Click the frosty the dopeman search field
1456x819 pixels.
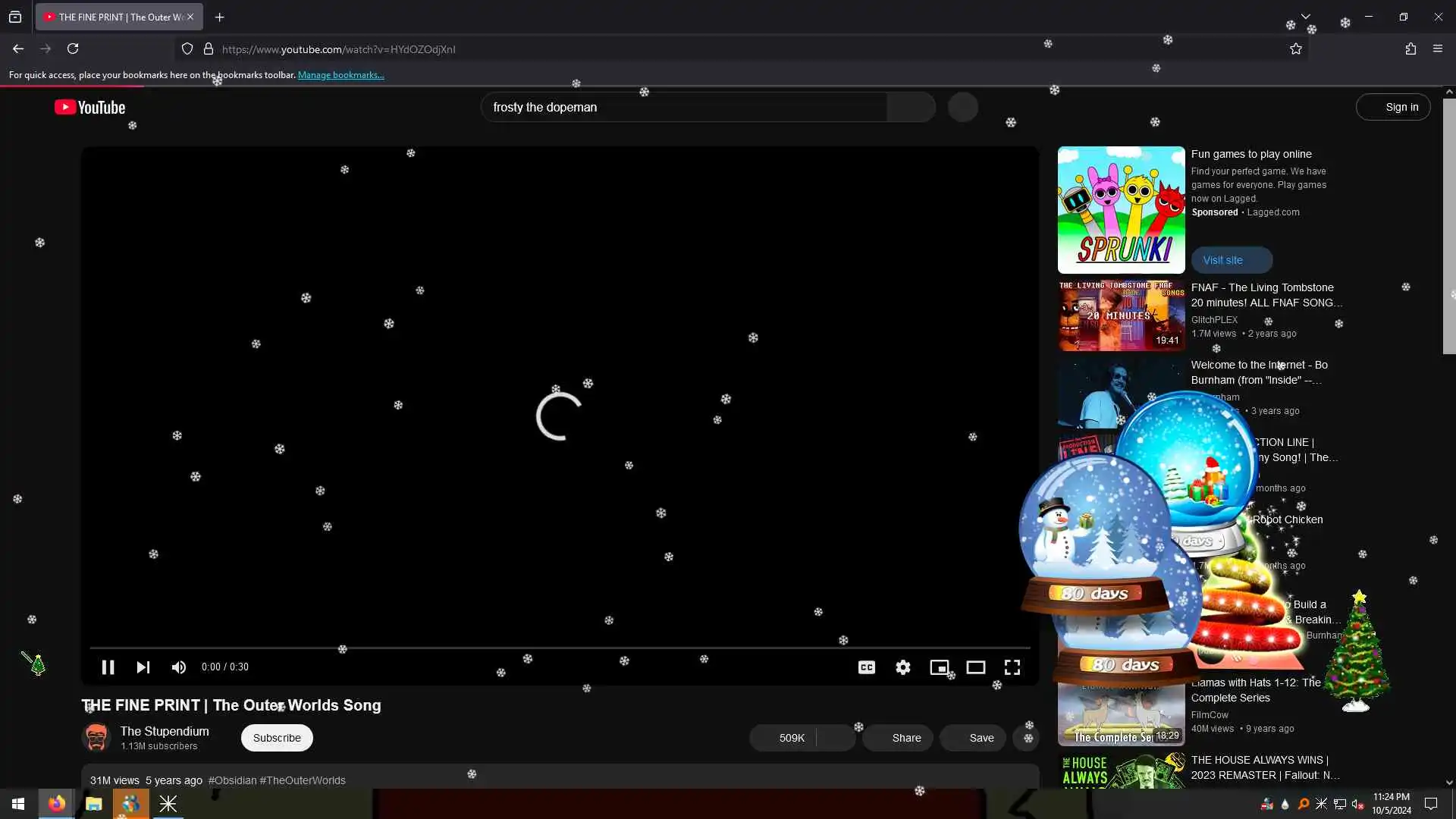tap(682, 108)
